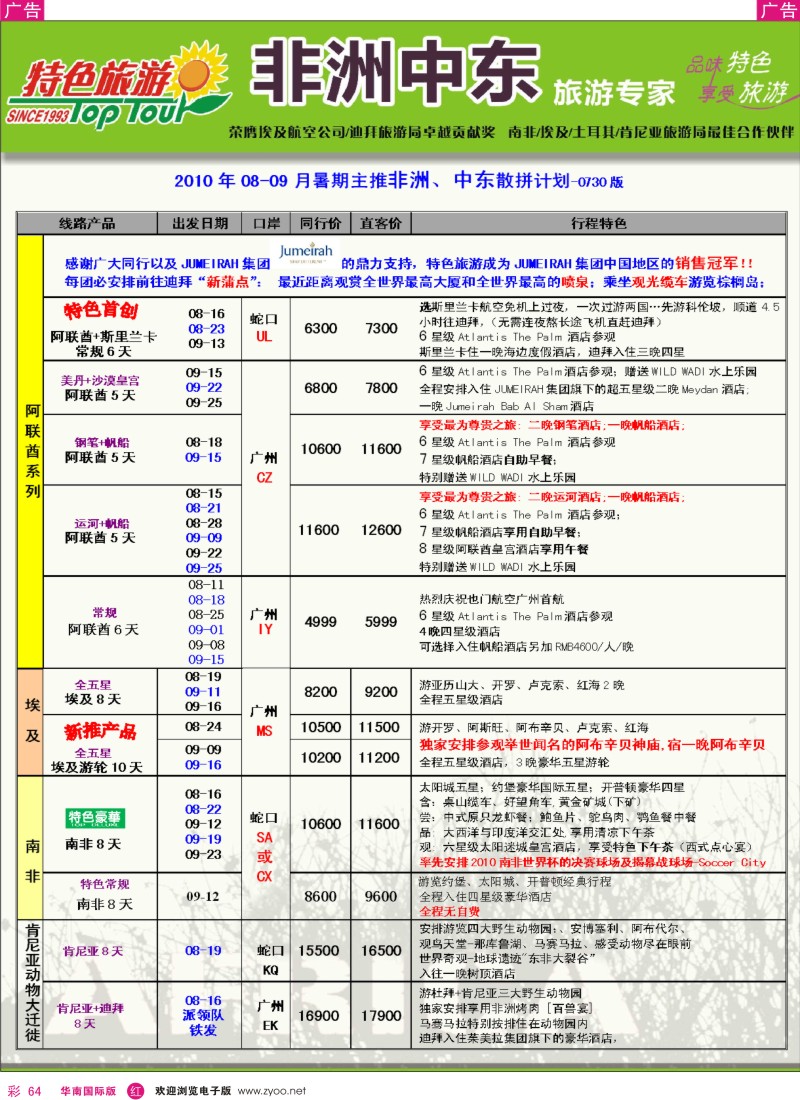The height and width of the screenshot is (1100, 800).
Task: Click the 热烈庆祝也门航空广州首航 text
Action: click(x=492, y=599)
